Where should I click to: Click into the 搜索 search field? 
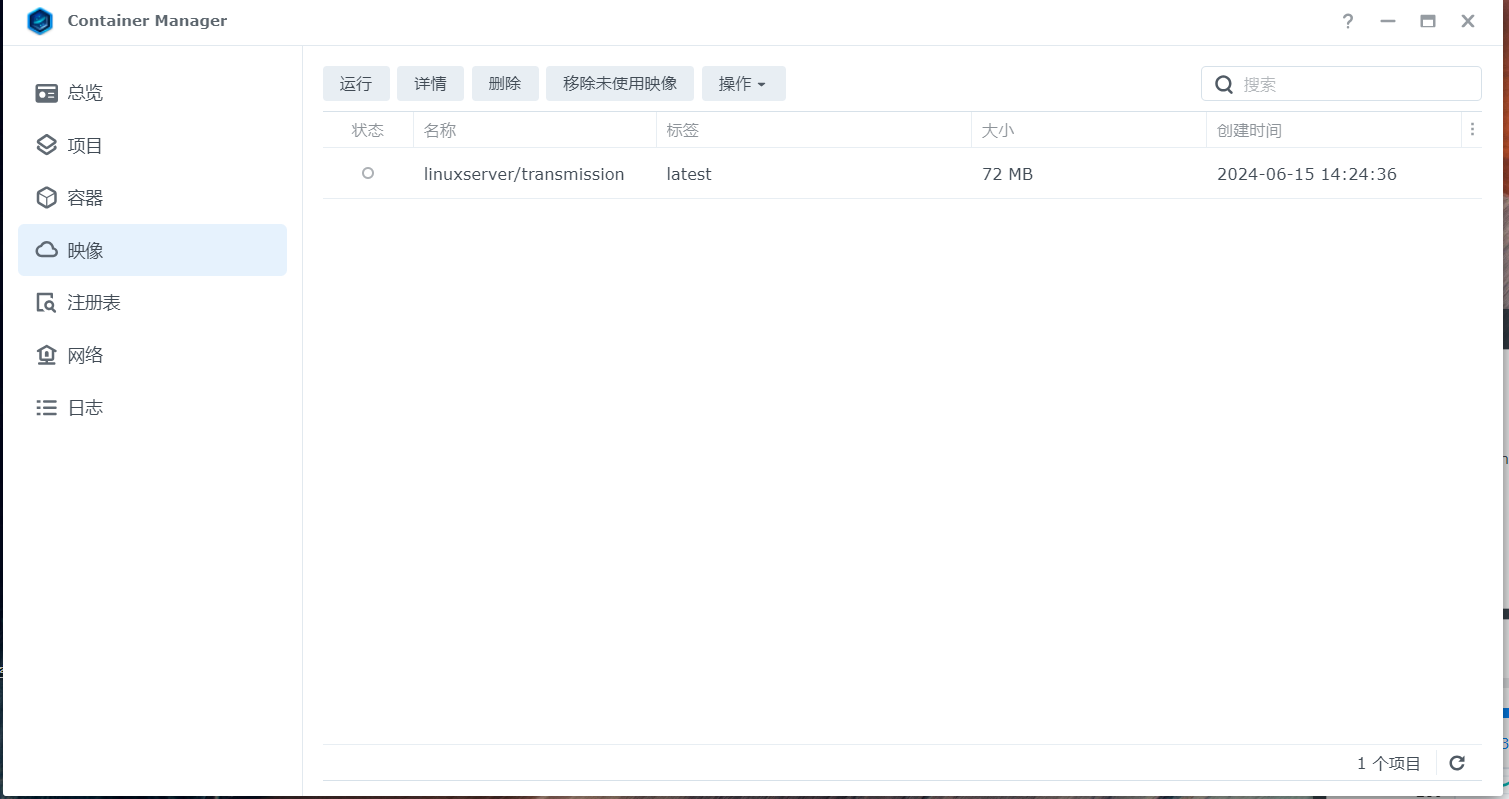[x=1340, y=84]
